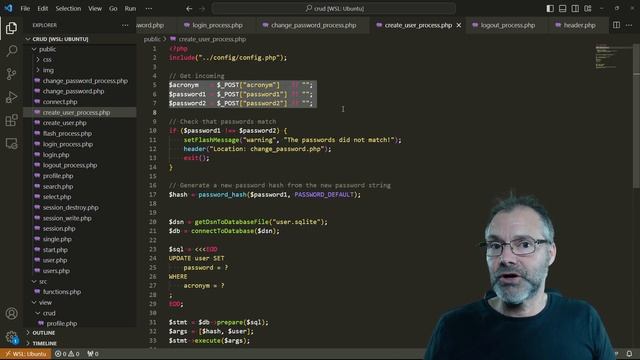Open the Run menu
The height and width of the screenshot is (360, 640).
(x=130, y=9)
